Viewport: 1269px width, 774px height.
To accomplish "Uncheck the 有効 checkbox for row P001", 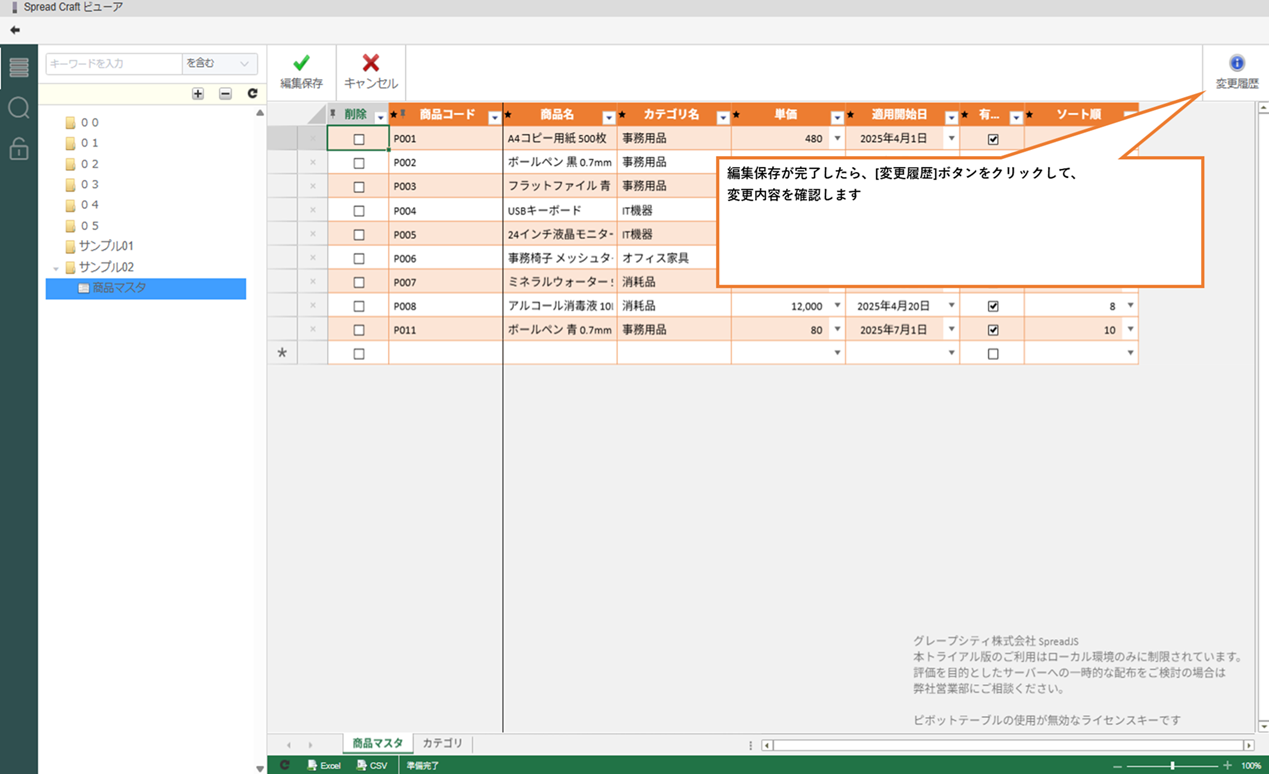I will point(993,139).
